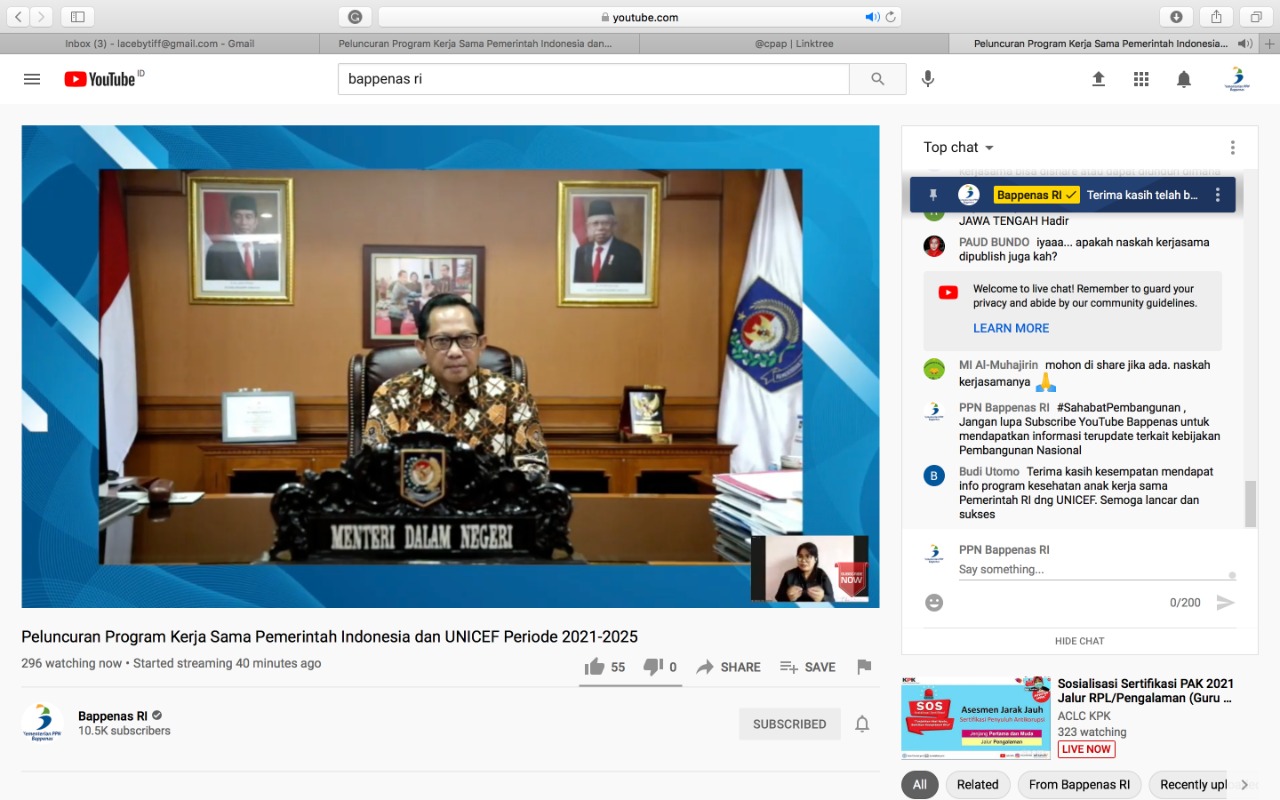Start voice search with microphone
Screen dimensions: 1280x800
pyautogui.click(x=928, y=79)
